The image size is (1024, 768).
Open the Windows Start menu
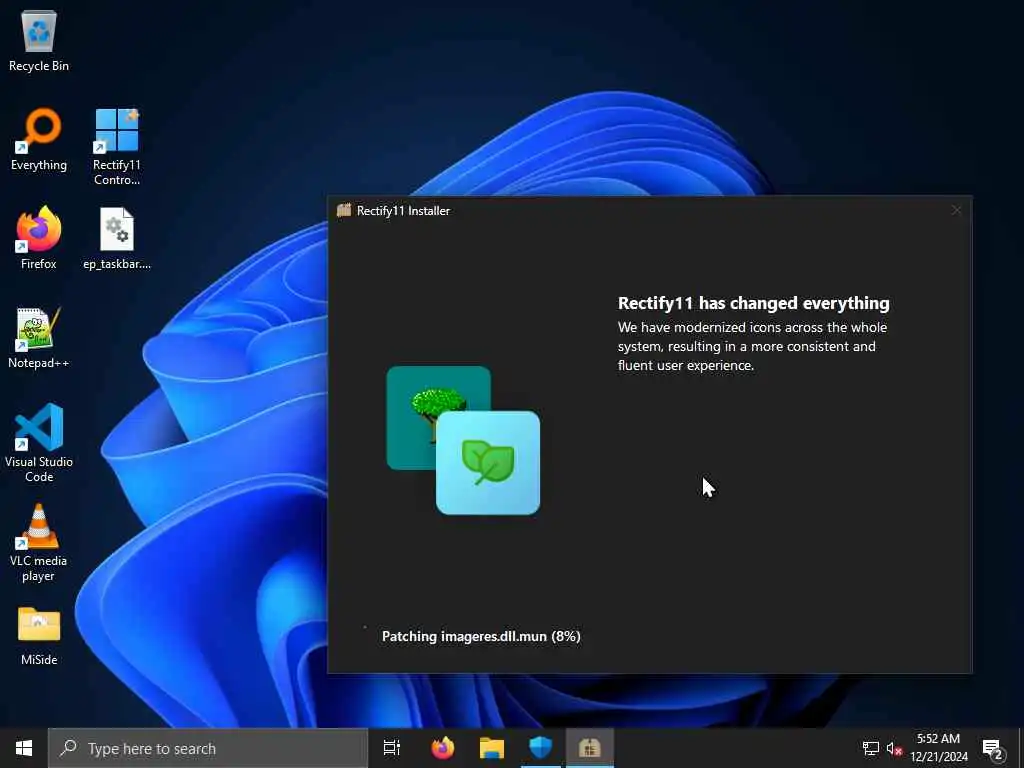click(x=24, y=748)
